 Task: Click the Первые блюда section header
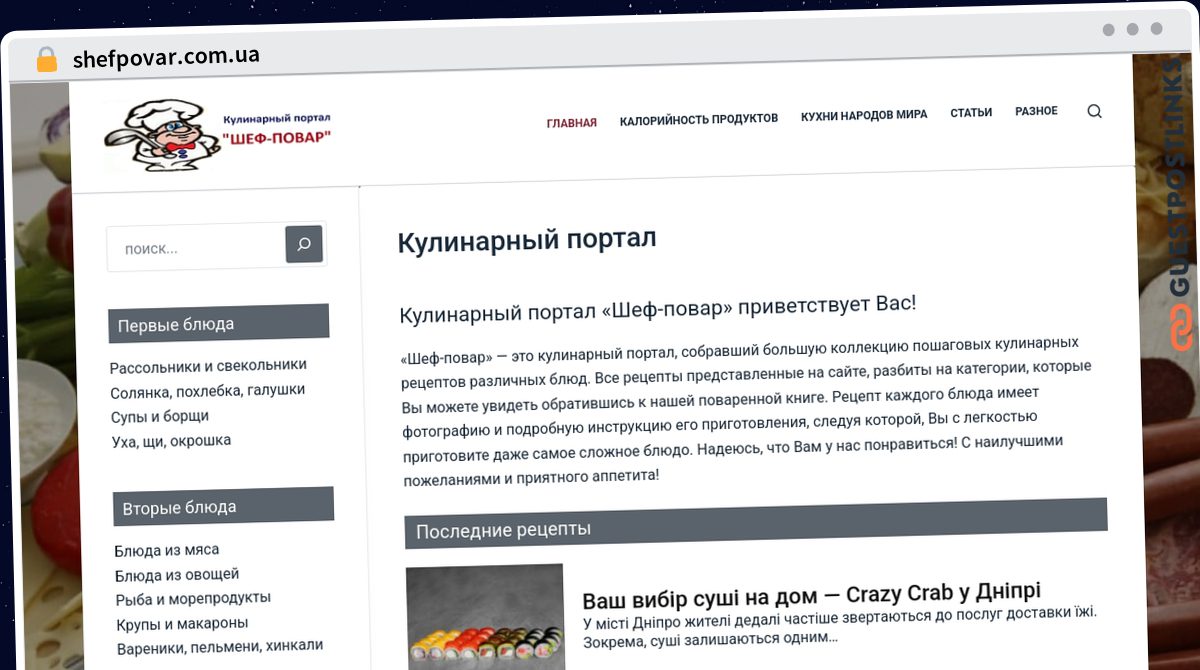tap(218, 323)
